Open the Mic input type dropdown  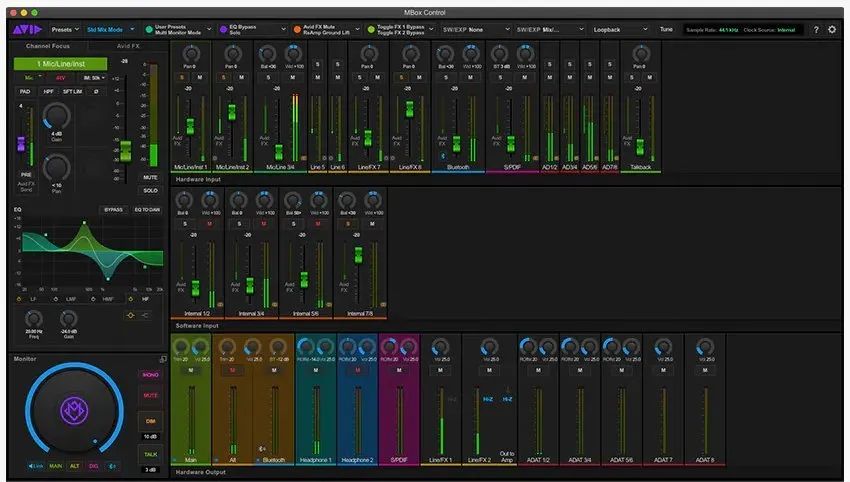33,78
